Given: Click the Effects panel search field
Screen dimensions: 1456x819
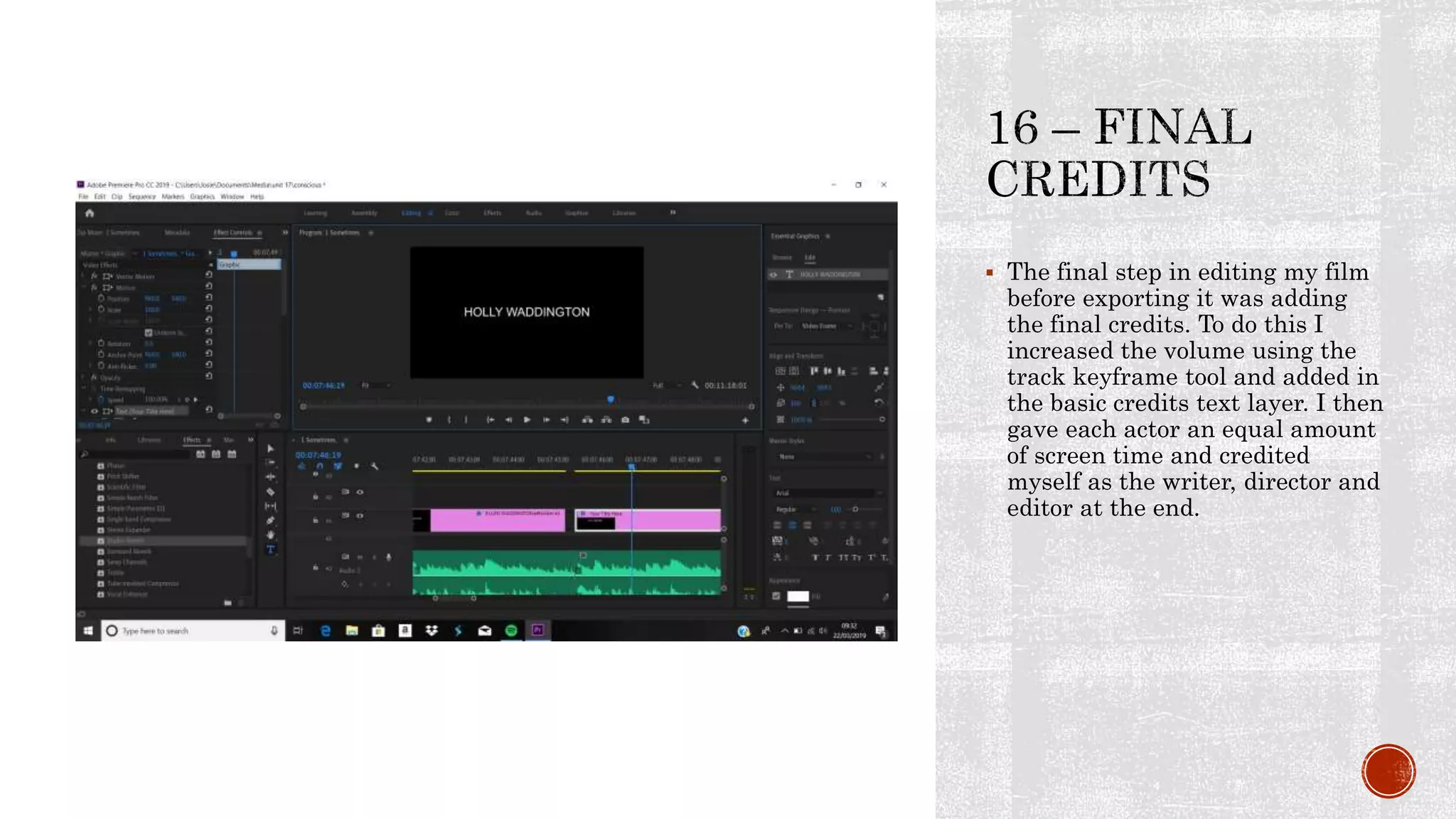Looking at the screenshot, I should pos(135,454).
